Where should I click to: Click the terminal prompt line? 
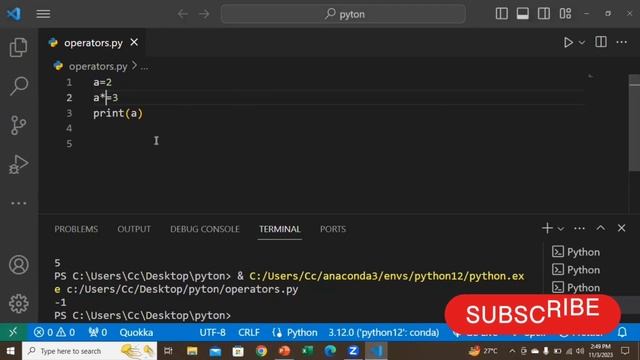click(x=142, y=316)
